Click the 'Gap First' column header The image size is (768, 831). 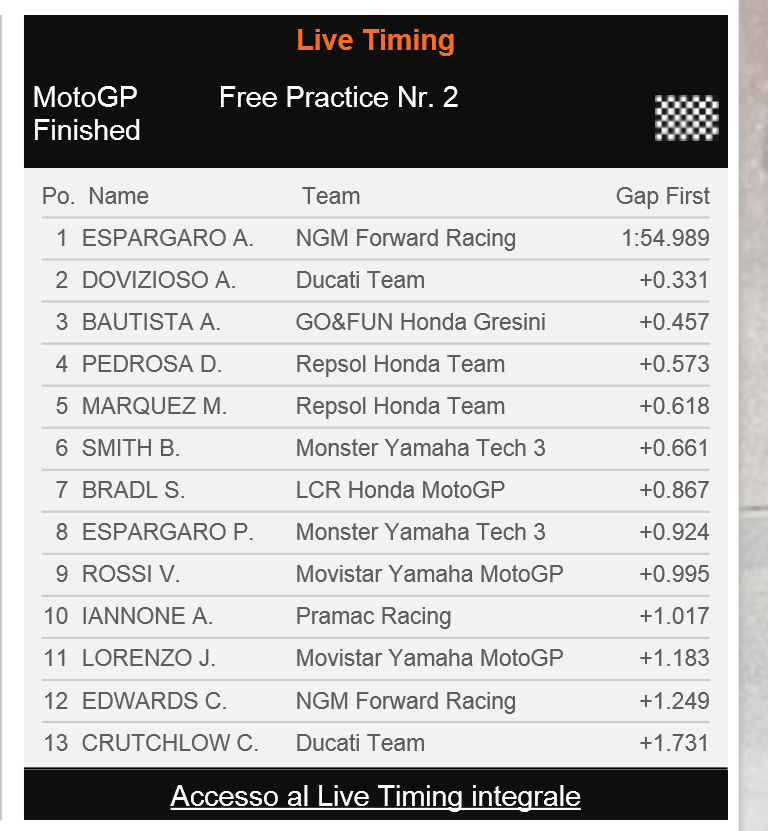click(662, 196)
